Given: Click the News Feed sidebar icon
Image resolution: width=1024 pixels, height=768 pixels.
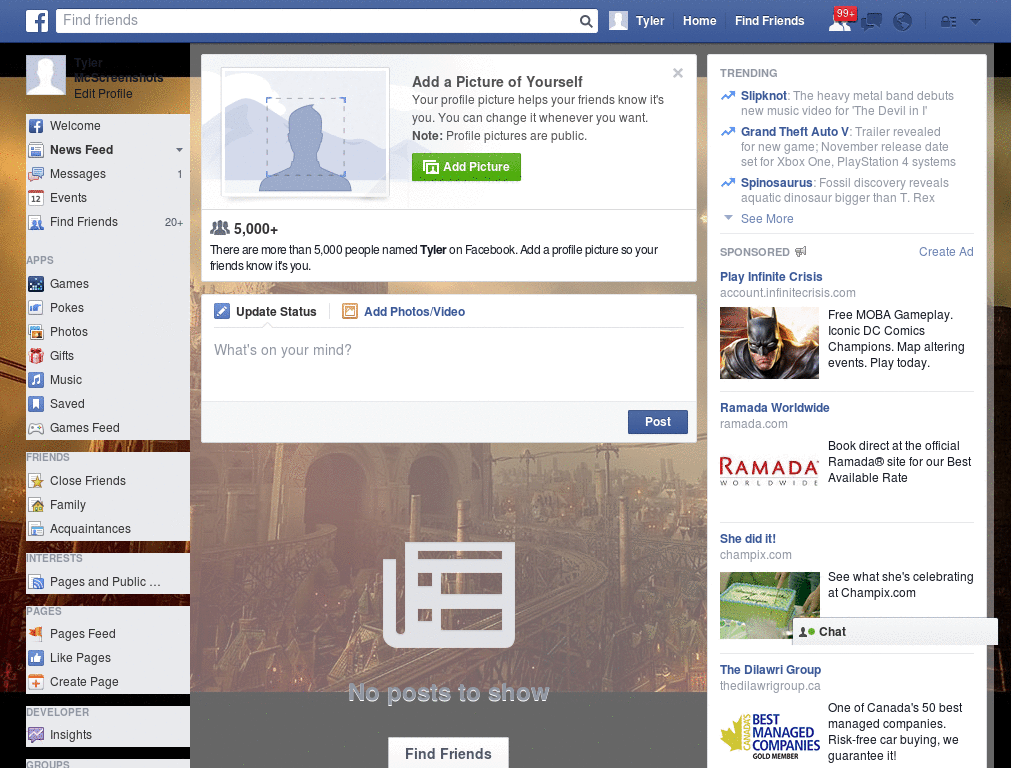Looking at the screenshot, I should tap(36, 150).
